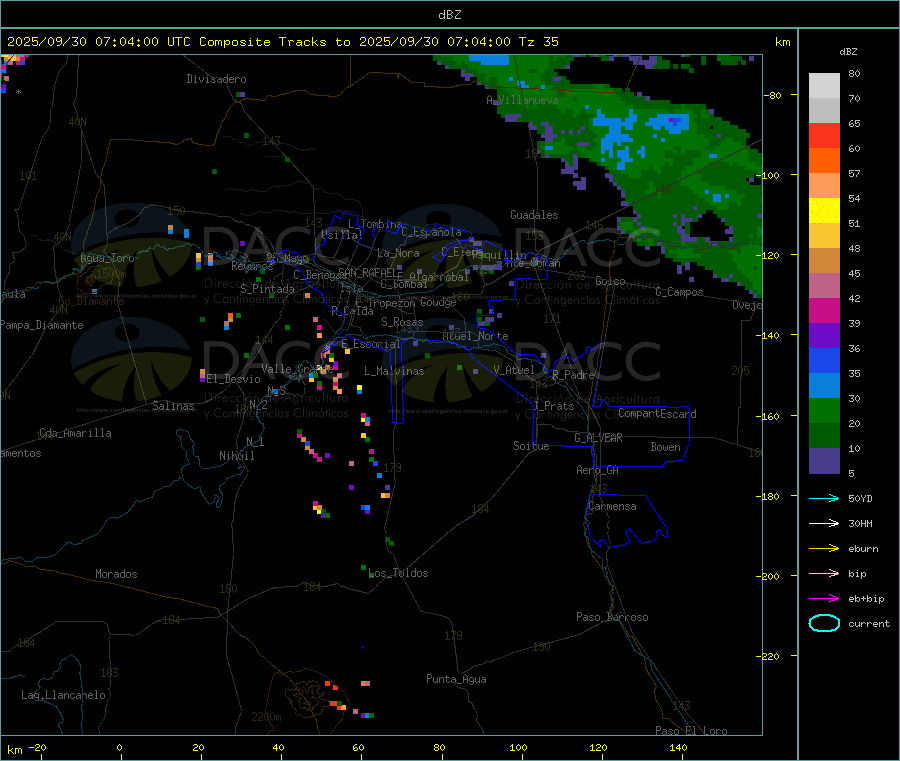The width and height of the screenshot is (900, 761).
Task: Click the Lag.Llancanelo map label
Action: click(x=64, y=696)
